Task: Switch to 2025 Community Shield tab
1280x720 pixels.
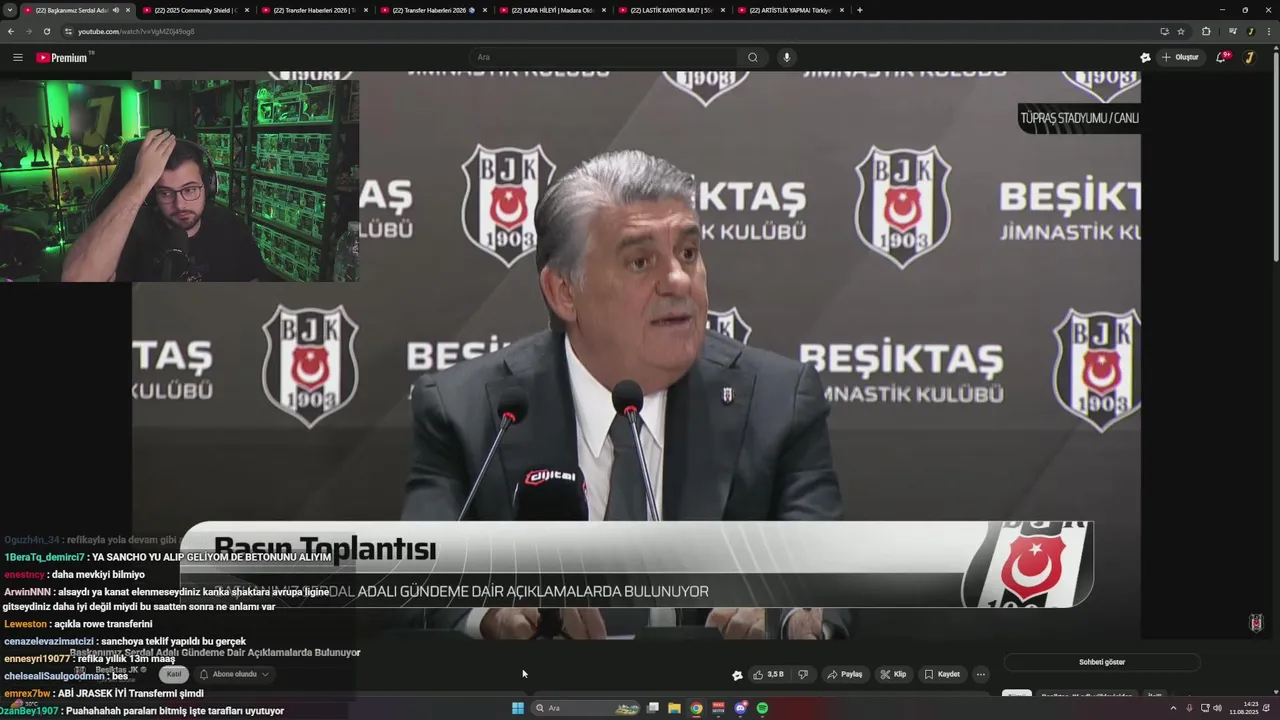Action: pos(195,10)
